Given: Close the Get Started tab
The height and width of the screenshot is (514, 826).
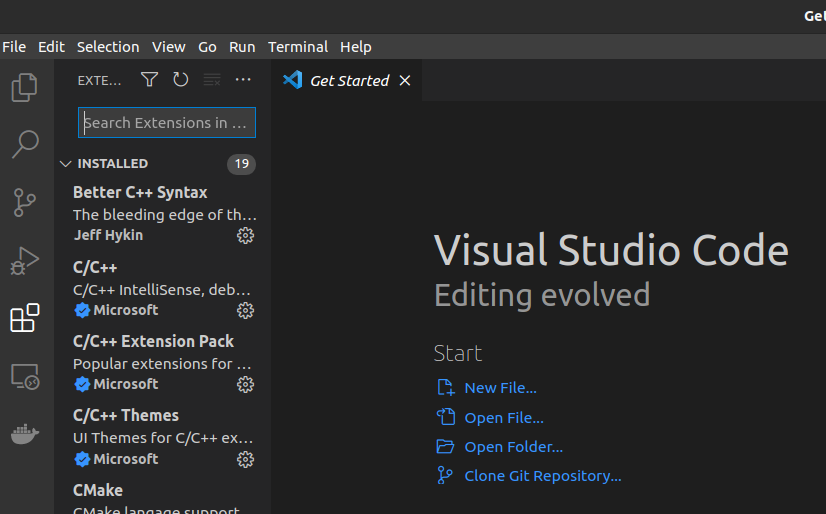Looking at the screenshot, I should 405,81.
